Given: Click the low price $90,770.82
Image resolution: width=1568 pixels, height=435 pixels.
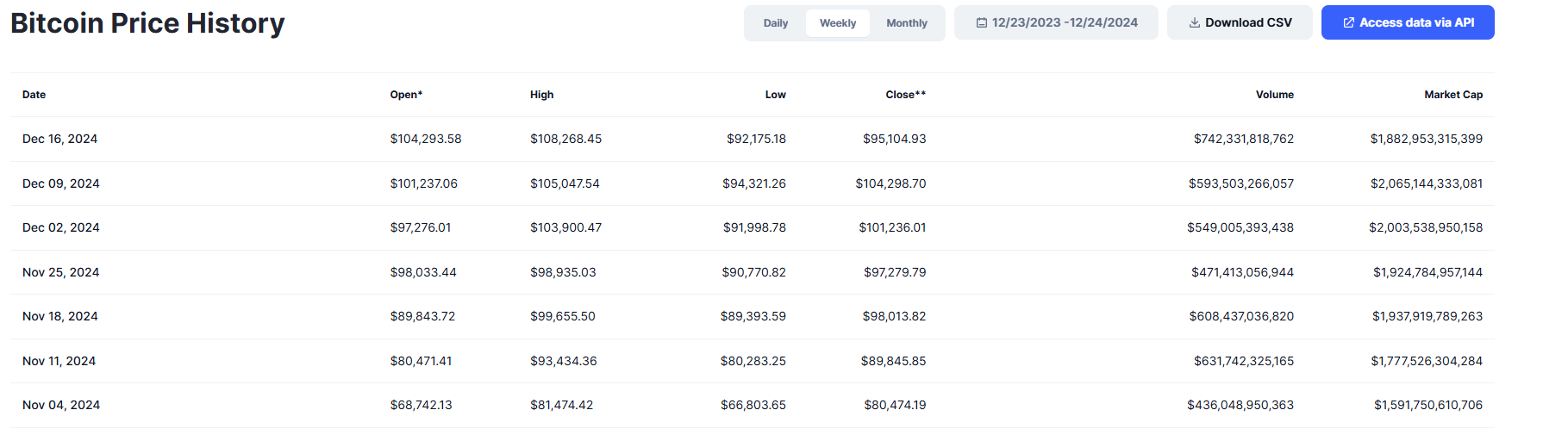Looking at the screenshot, I should click(754, 272).
